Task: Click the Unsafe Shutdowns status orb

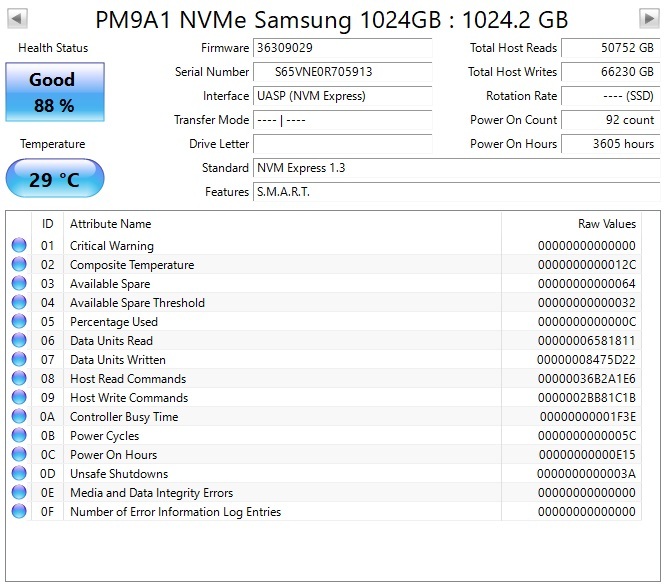Action: tap(19, 473)
